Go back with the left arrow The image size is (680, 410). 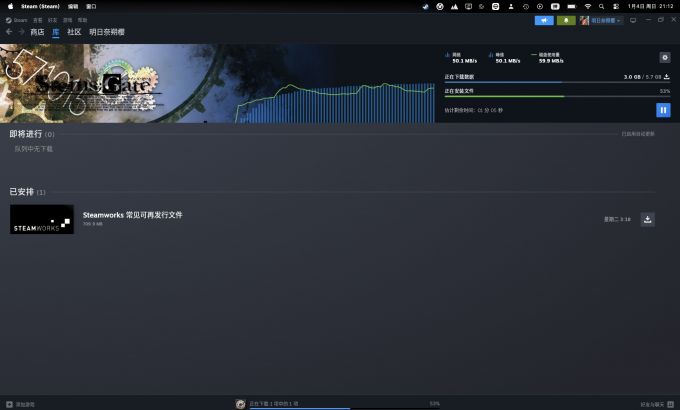(x=9, y=32)
